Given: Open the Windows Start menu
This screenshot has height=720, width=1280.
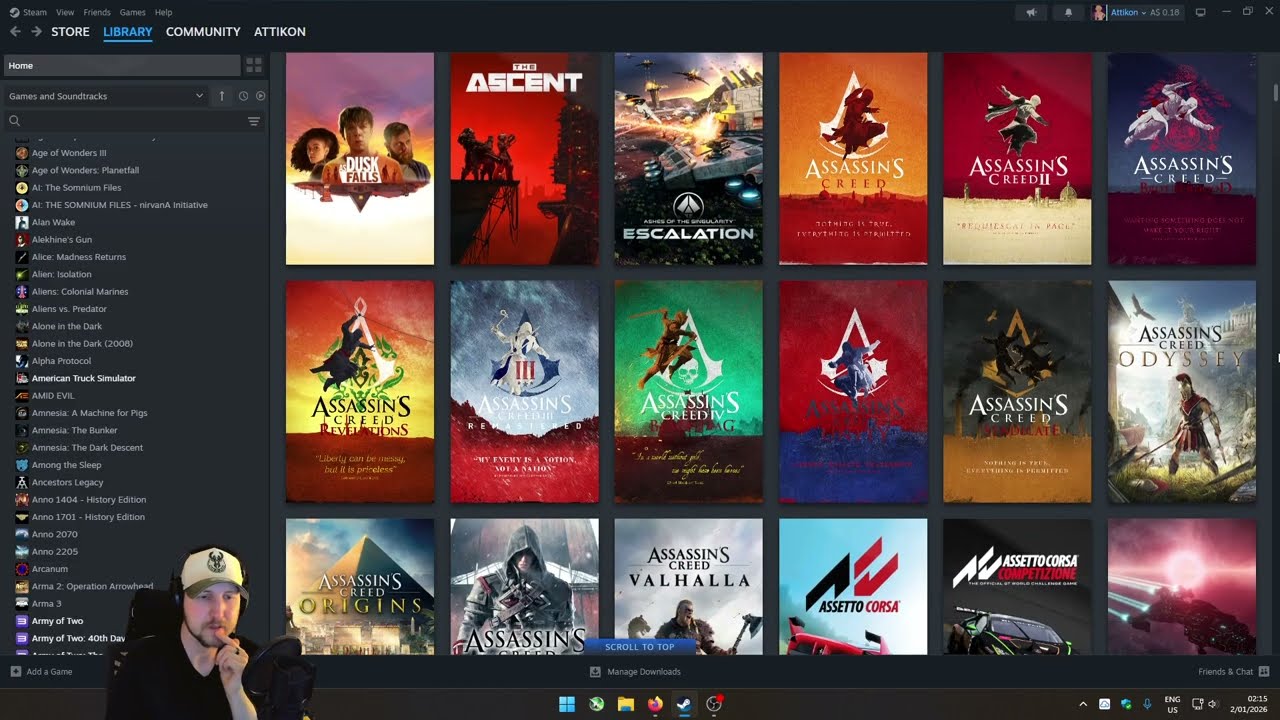Looking at the screenshot, I should (x=567, y=704).
